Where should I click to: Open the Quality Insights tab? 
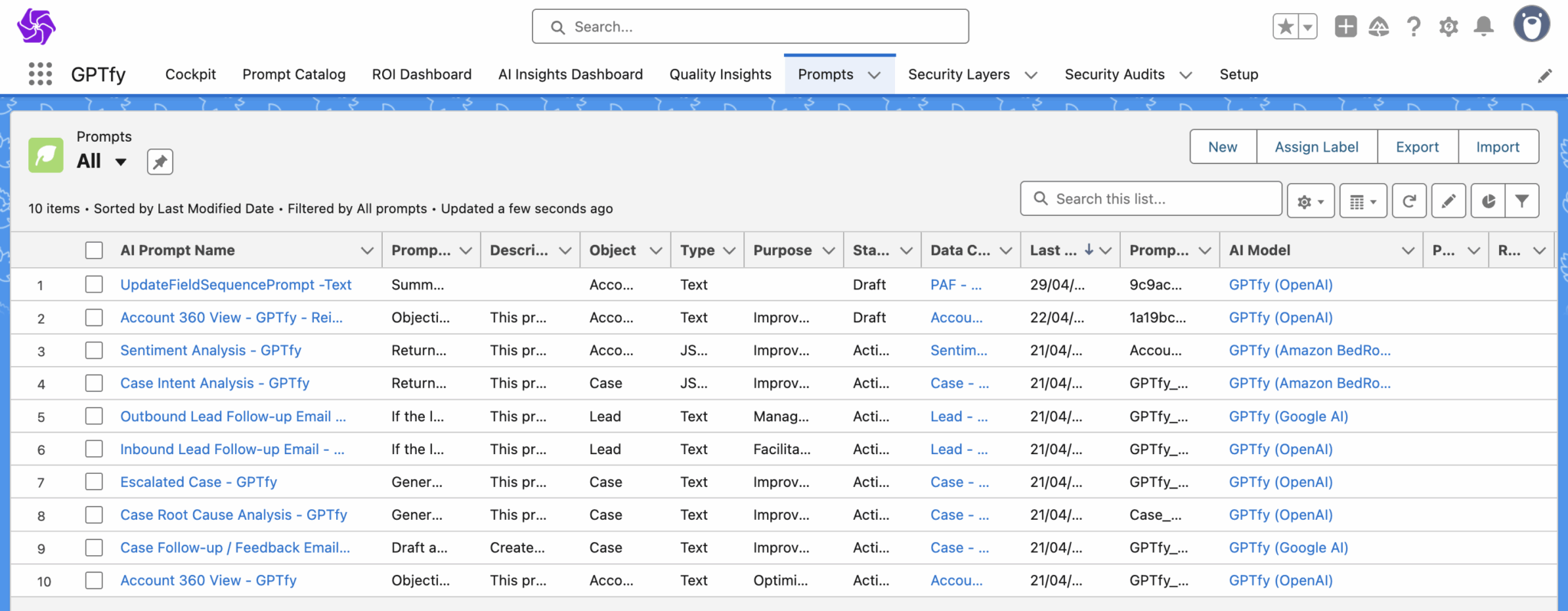point(720,74)
